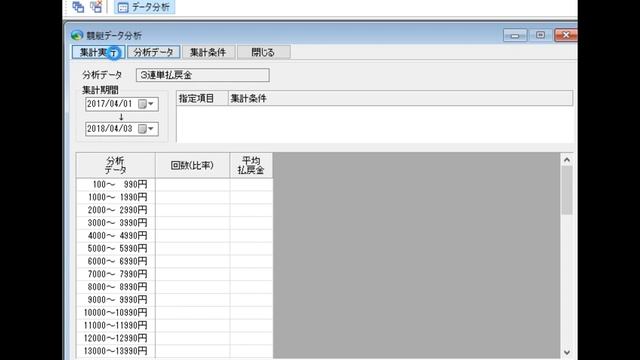The height and width of the screenshot is (360, 640).
Task: Select the 12000～12990円 row
Action: 174,338
